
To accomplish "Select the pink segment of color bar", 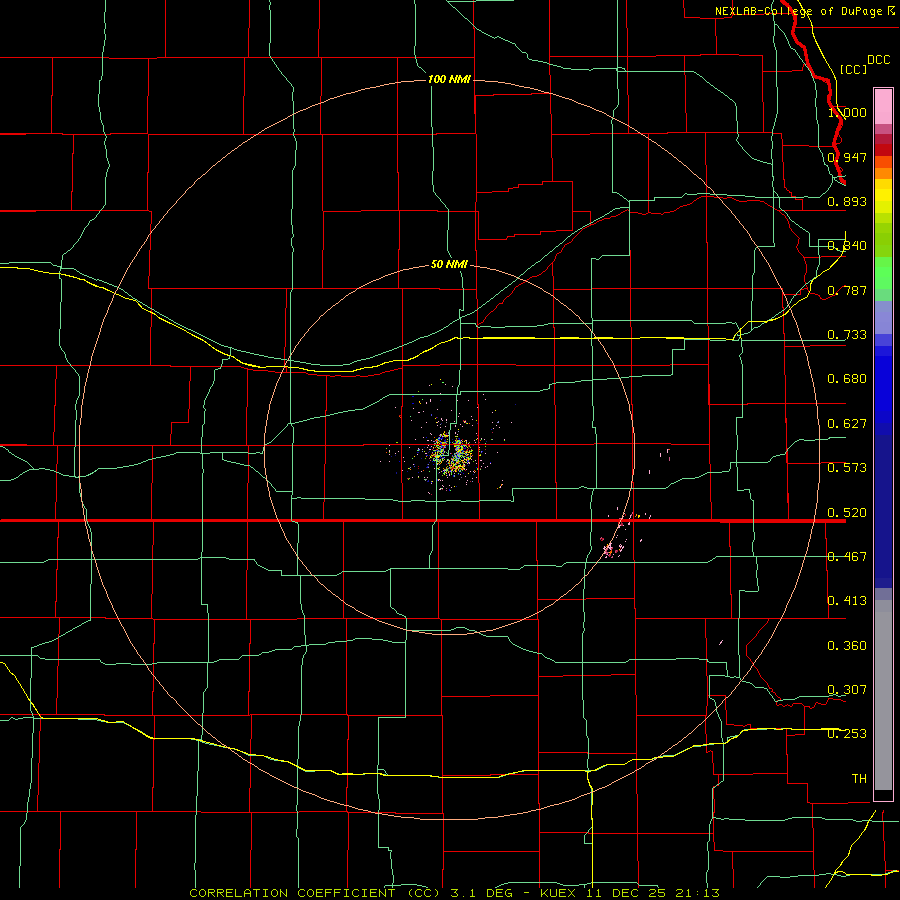I will 883,106.
